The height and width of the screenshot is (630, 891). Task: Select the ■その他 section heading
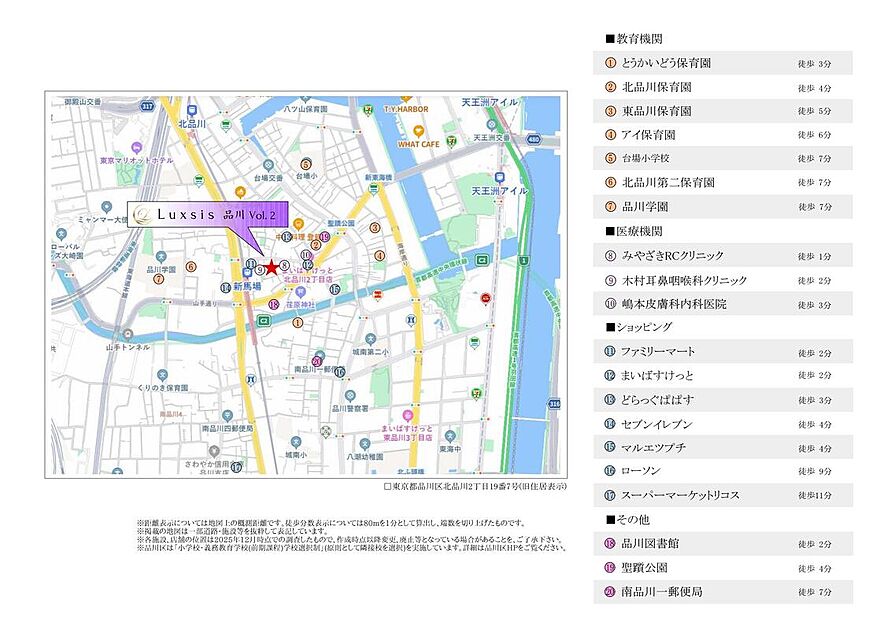(x=628, y=519)
